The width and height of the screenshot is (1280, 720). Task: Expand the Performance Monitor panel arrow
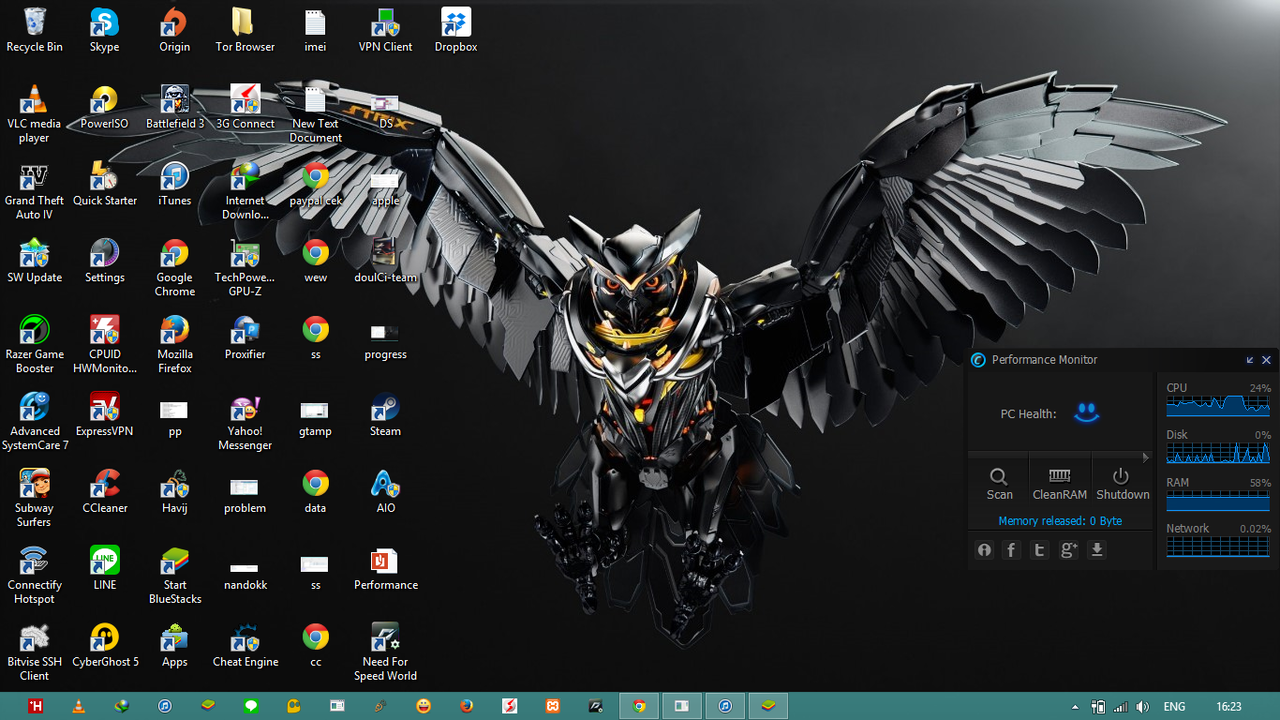[x=1145, y=457]
